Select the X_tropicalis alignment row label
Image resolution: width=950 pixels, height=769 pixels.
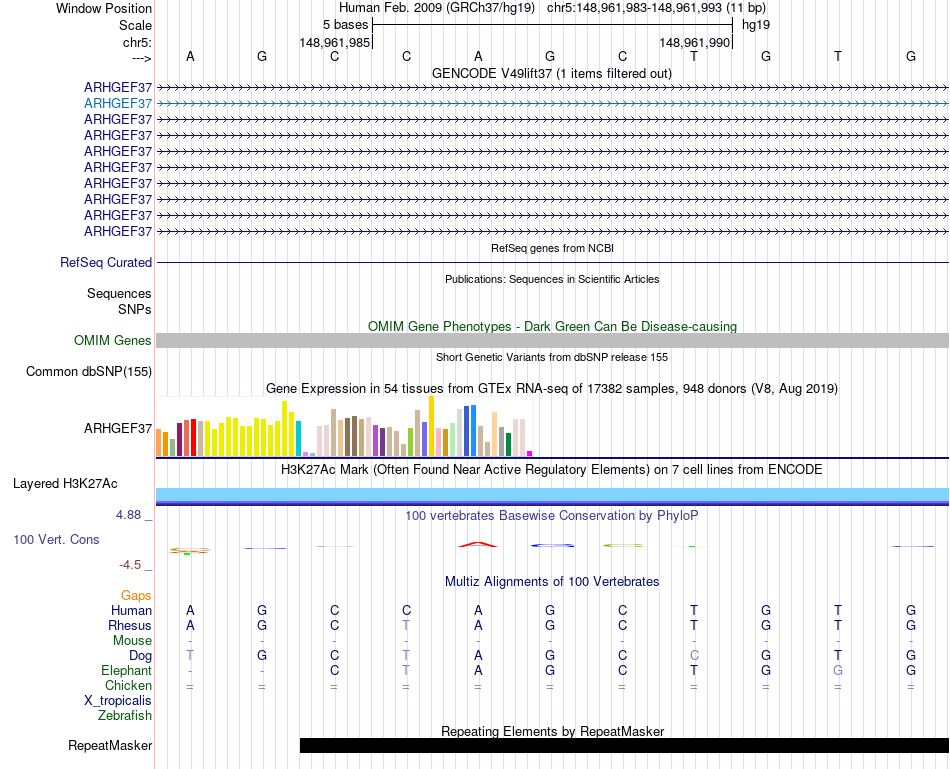pos(118,701)
